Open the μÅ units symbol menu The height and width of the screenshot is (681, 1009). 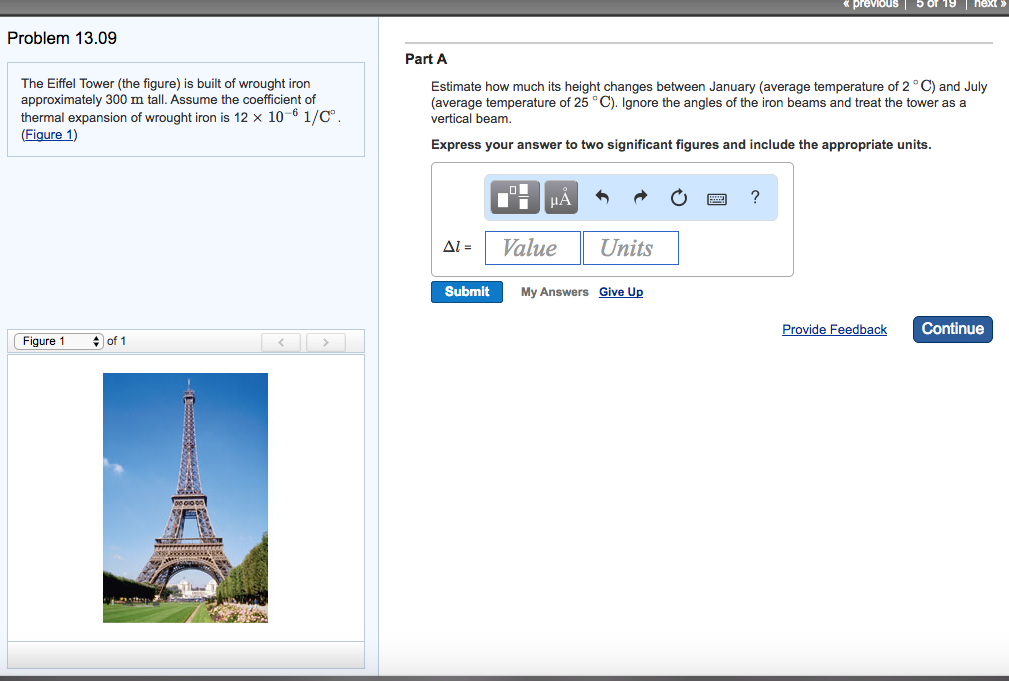click(x=560, y=197)
